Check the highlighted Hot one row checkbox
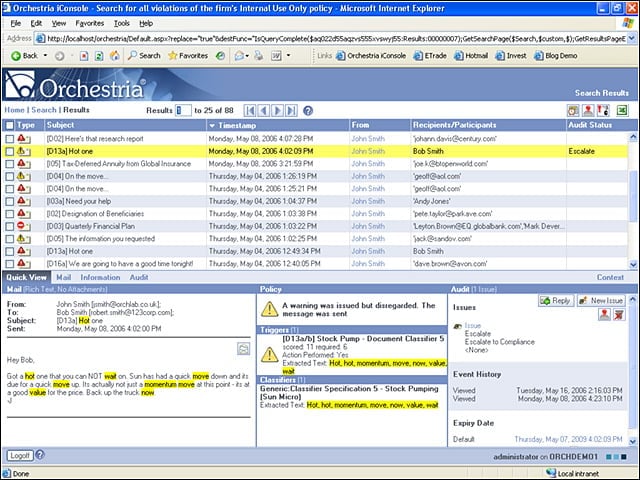The width and height of the screenshot is (640, 480). click(x=9, y=151)
